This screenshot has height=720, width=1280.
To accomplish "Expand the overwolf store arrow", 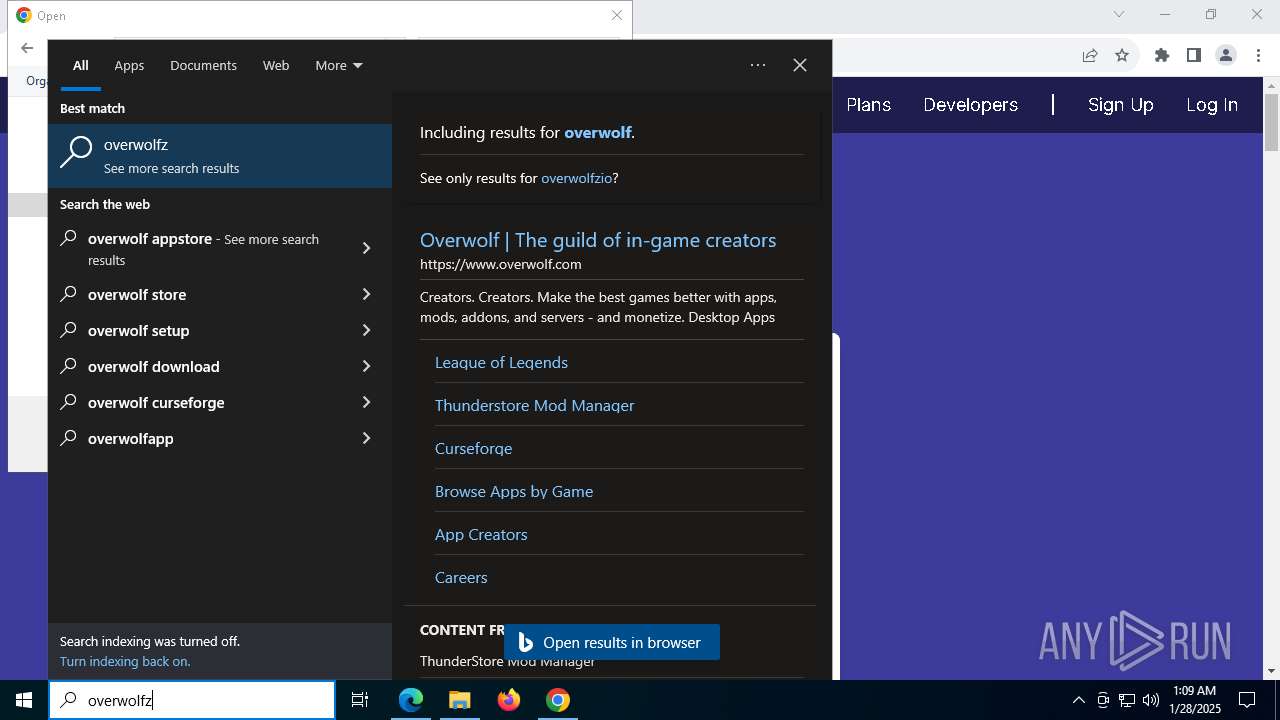I will (x=366, y=294).
